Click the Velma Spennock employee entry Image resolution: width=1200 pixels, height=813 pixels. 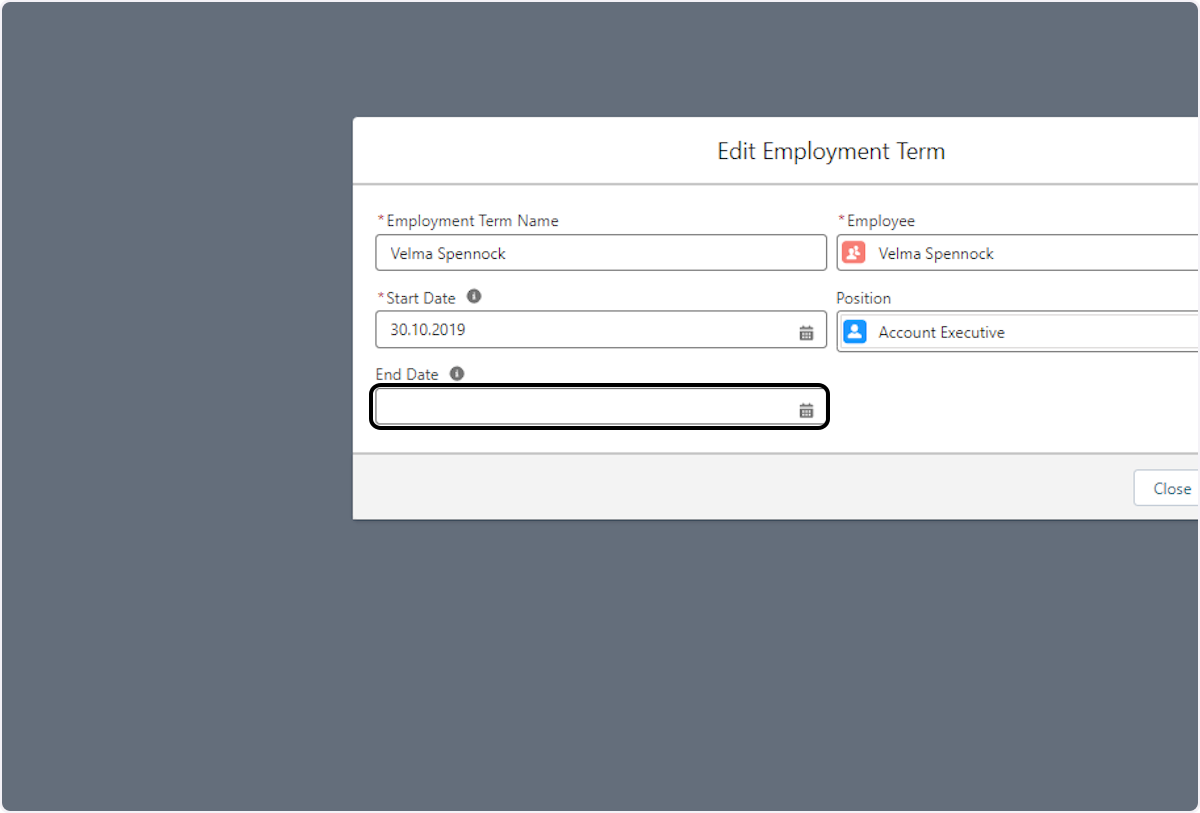coord(934,253)
